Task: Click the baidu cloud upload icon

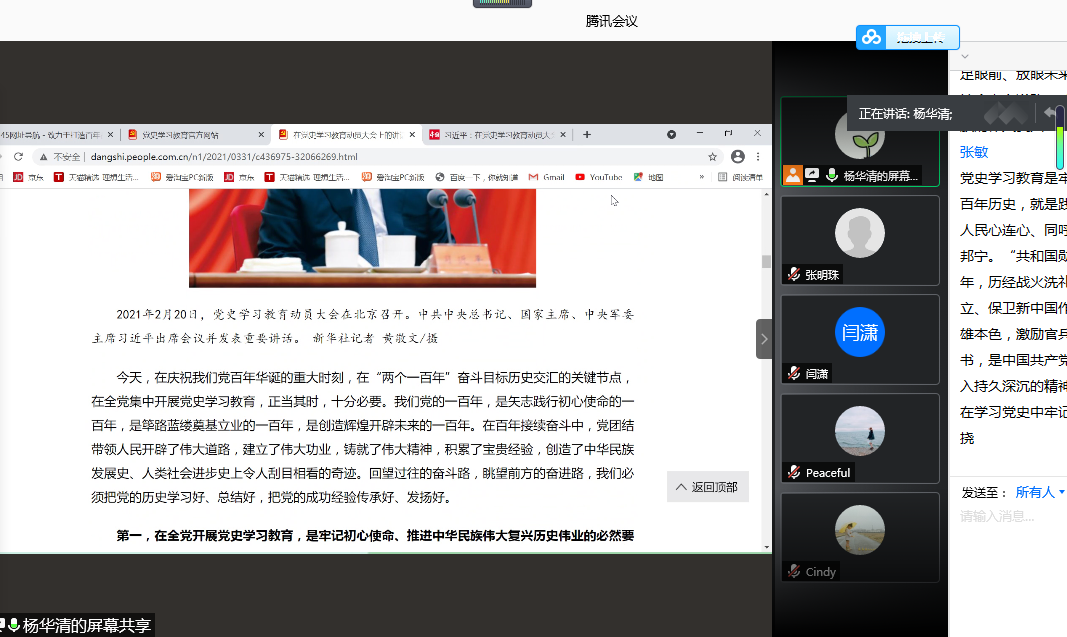Action: (872, 37)
